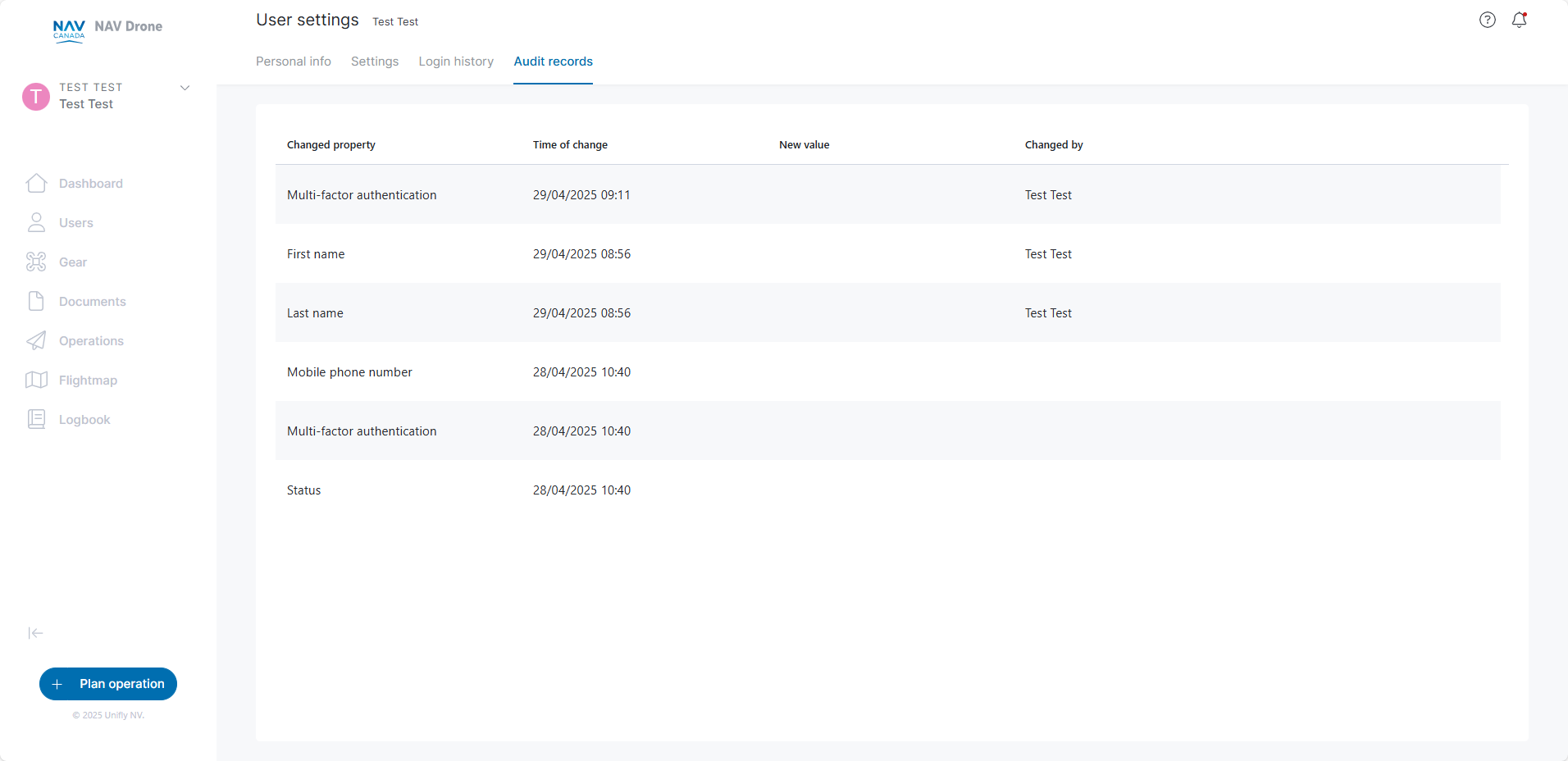This screenshot has width=1568, height=761.
Task: Check notifications via the bell icon
Action: tap(1519, 21)
